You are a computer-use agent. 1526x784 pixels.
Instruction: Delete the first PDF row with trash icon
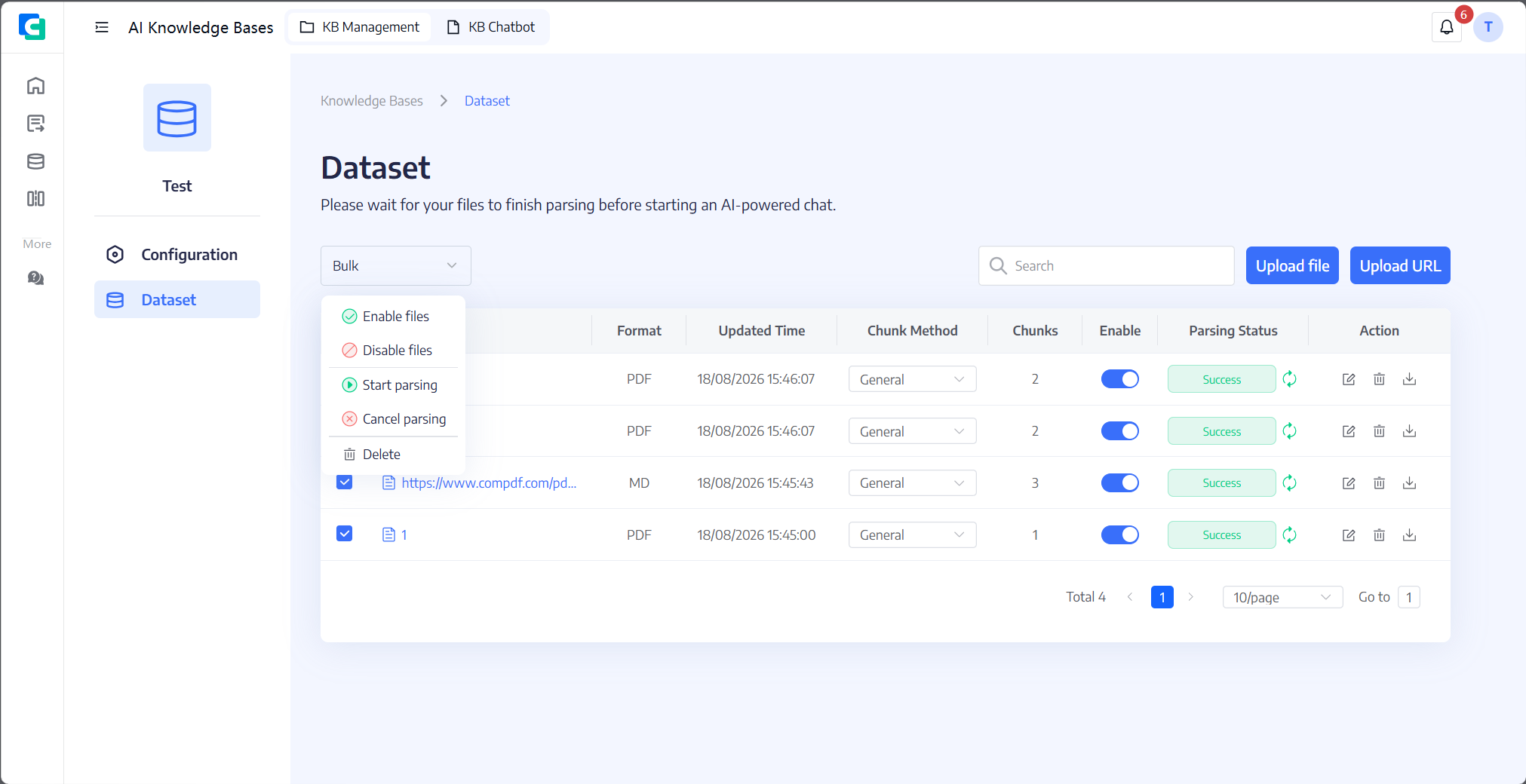1379,379
